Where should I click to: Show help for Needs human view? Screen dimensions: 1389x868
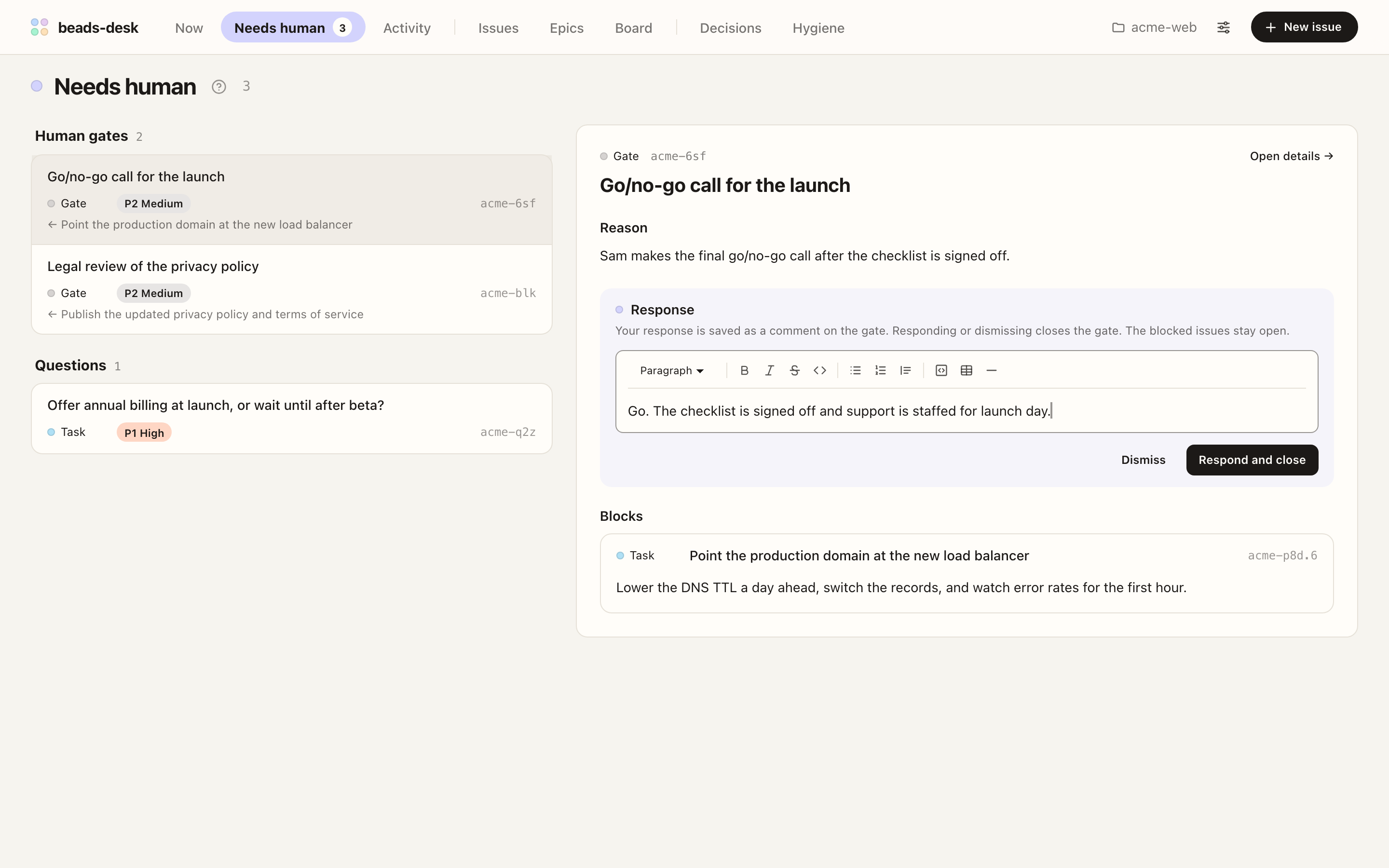pyautogui.click(x=218, y=87)
